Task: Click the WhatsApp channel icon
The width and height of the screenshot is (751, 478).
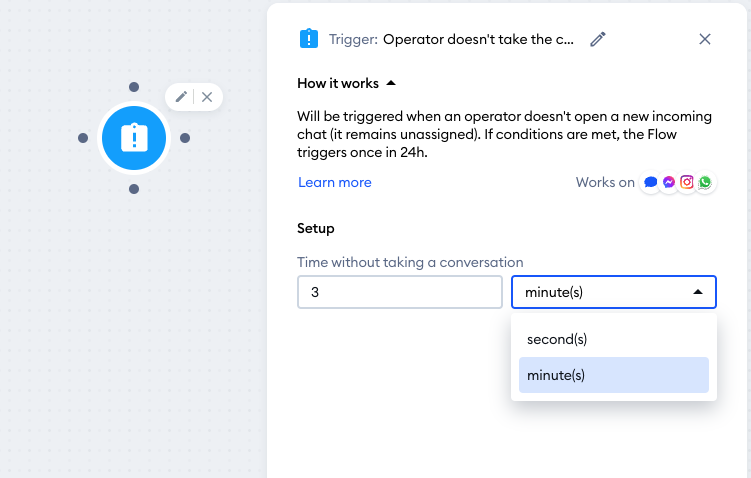Action: coord(705,182)
